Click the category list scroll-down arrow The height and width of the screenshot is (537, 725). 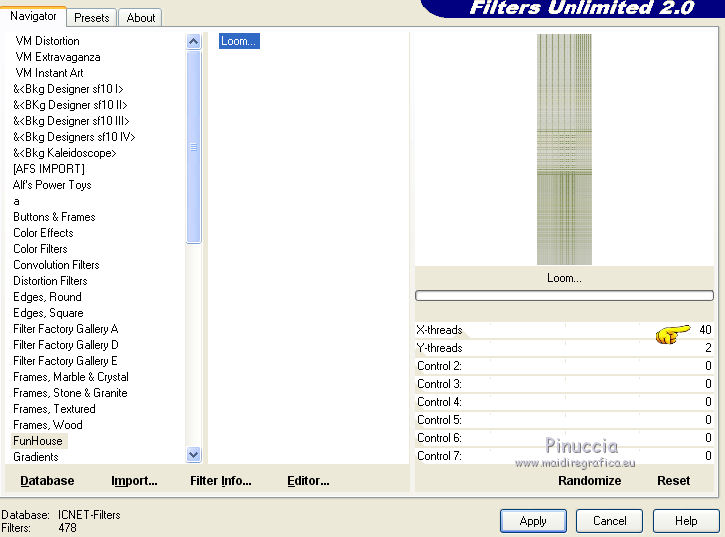(194, 455)
